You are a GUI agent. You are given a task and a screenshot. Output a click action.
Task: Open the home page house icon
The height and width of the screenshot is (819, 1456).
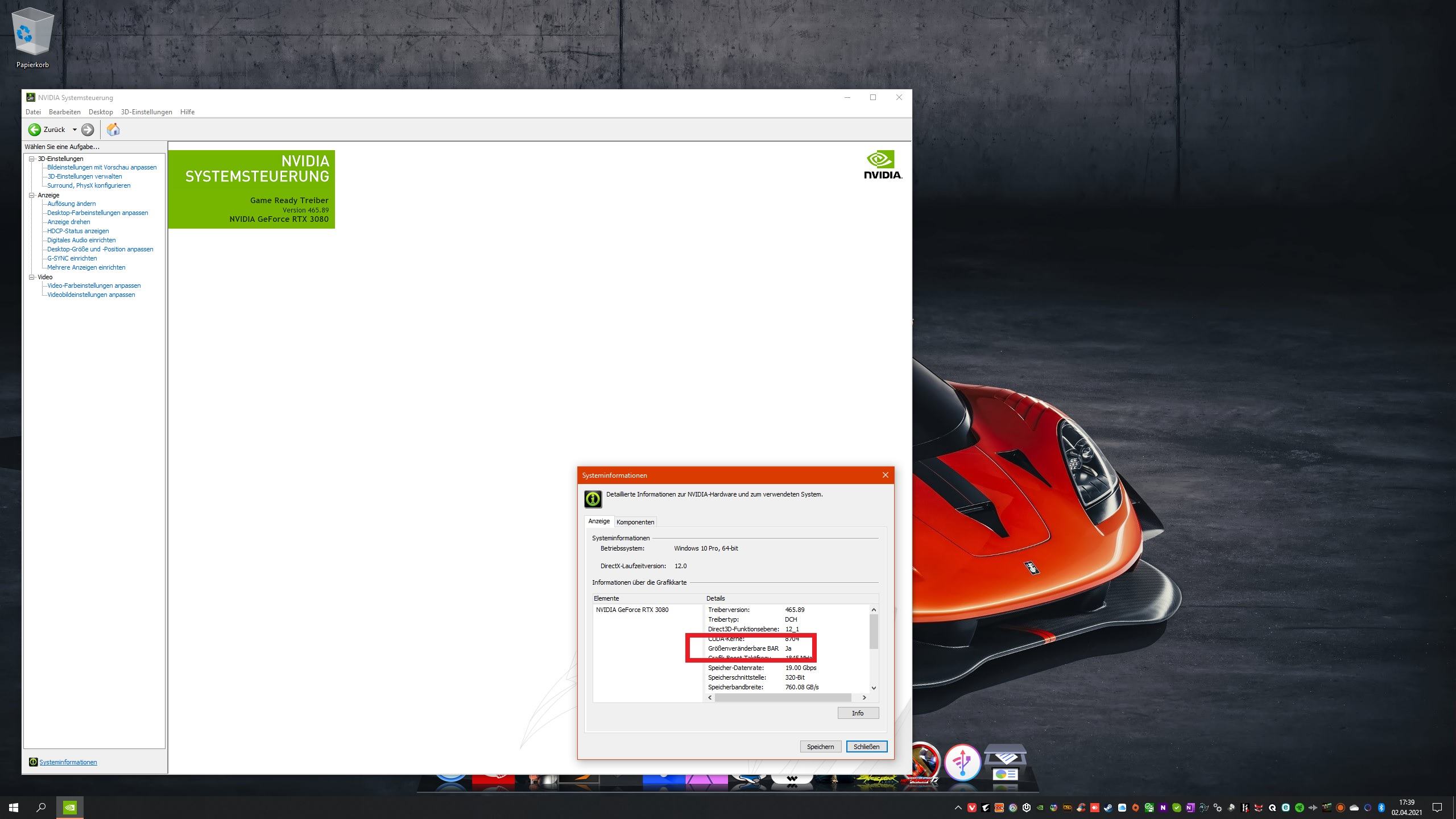(113, 130)
